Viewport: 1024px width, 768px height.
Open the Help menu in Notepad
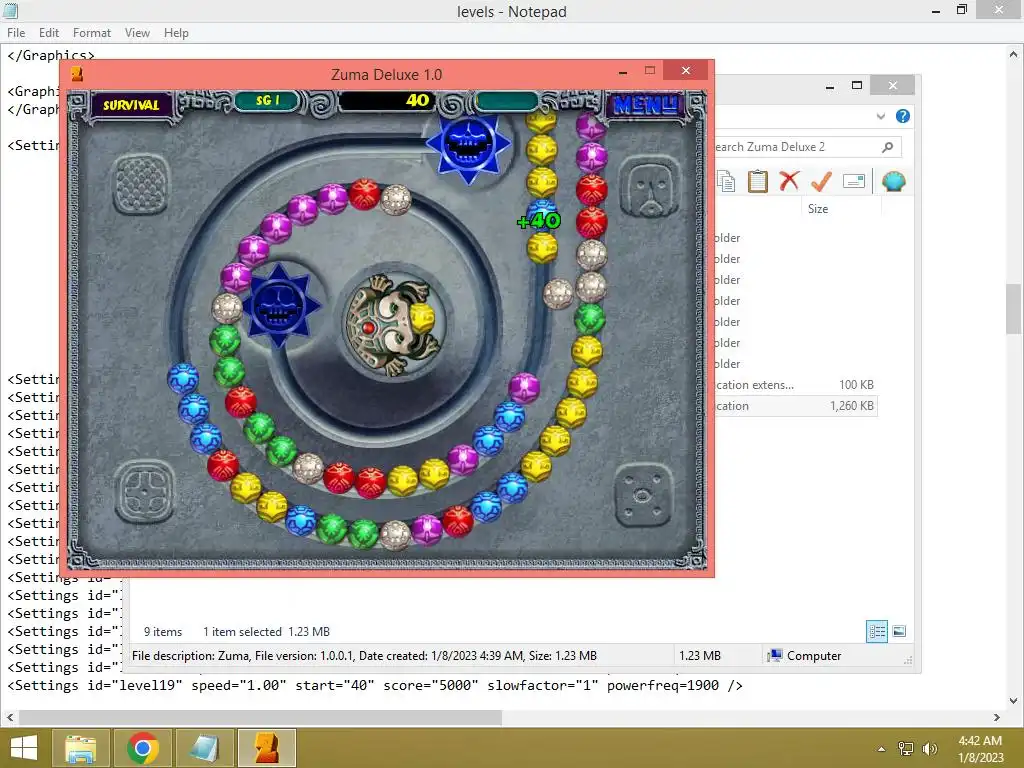pos(176,33)
